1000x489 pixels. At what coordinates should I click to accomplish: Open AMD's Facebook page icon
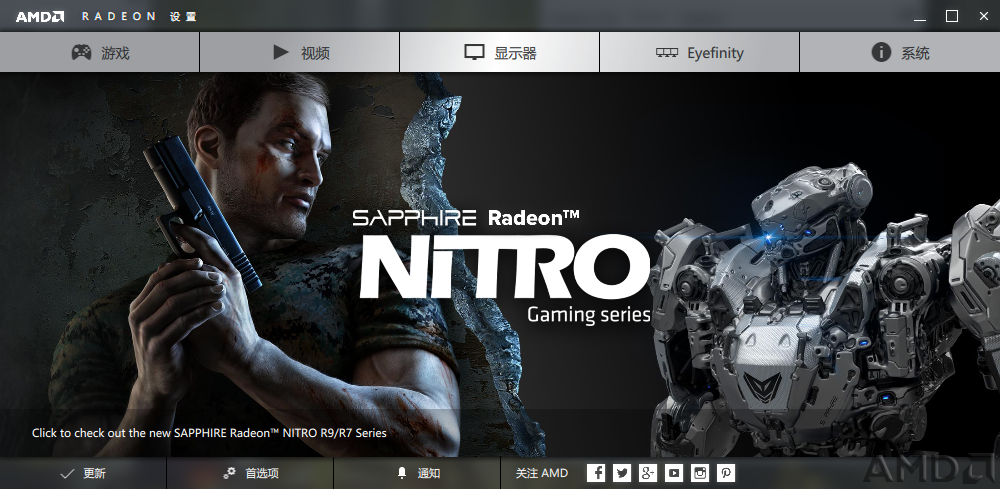596,472
